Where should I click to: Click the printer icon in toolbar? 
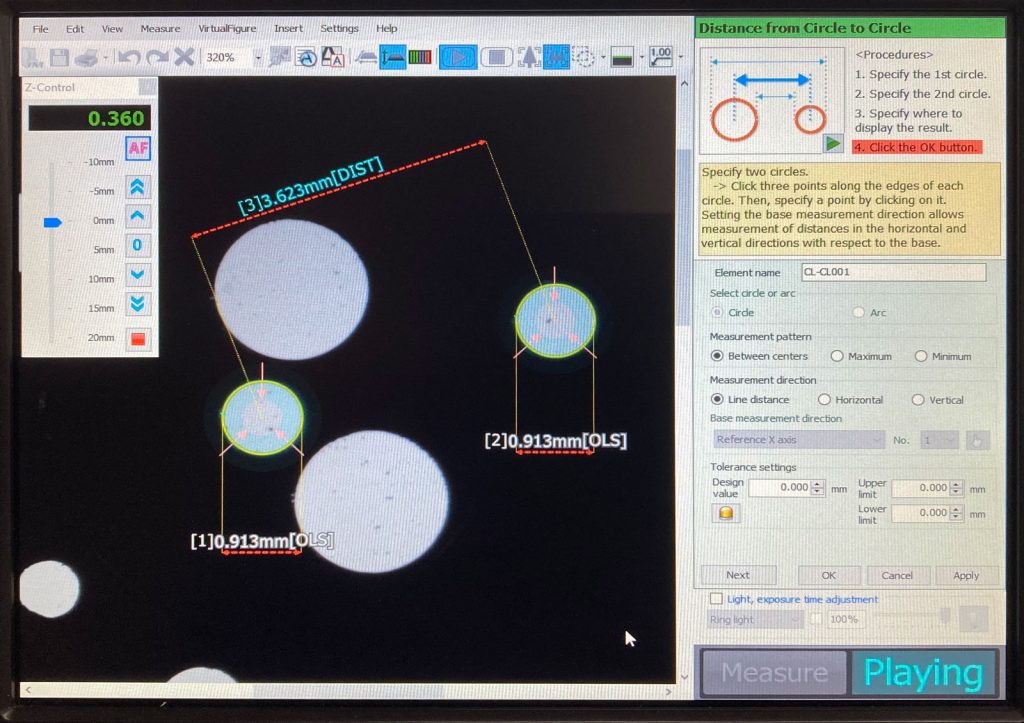coord(87,58)
